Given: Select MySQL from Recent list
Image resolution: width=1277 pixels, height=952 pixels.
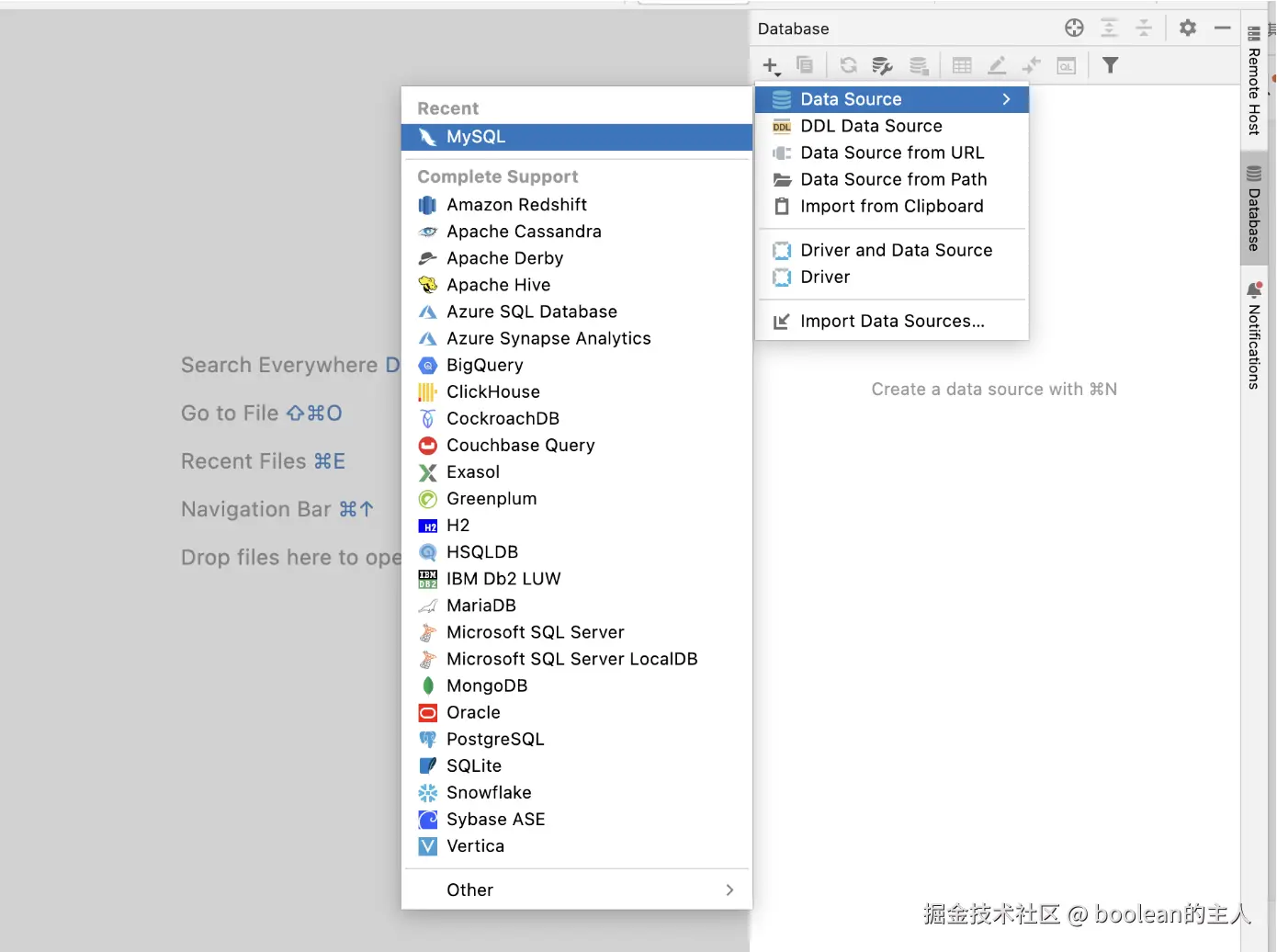Looking at the screenshot, I should pyautogui.click(x=577, y=136).
